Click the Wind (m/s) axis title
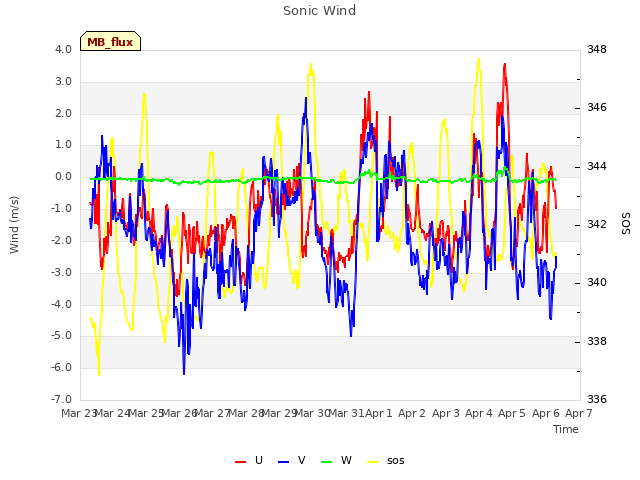 (x=14, y=225)
